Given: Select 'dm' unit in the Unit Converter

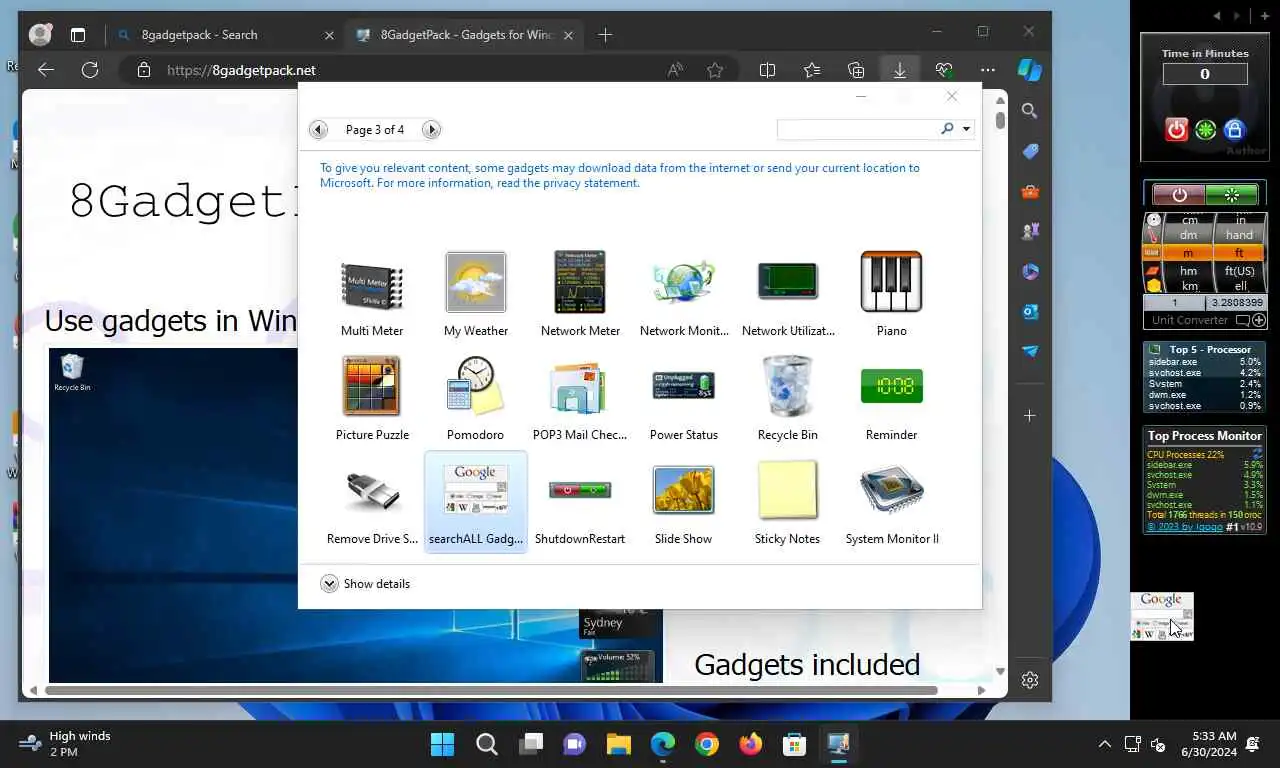Looking at the screenshot, I should pos(1188,235).
